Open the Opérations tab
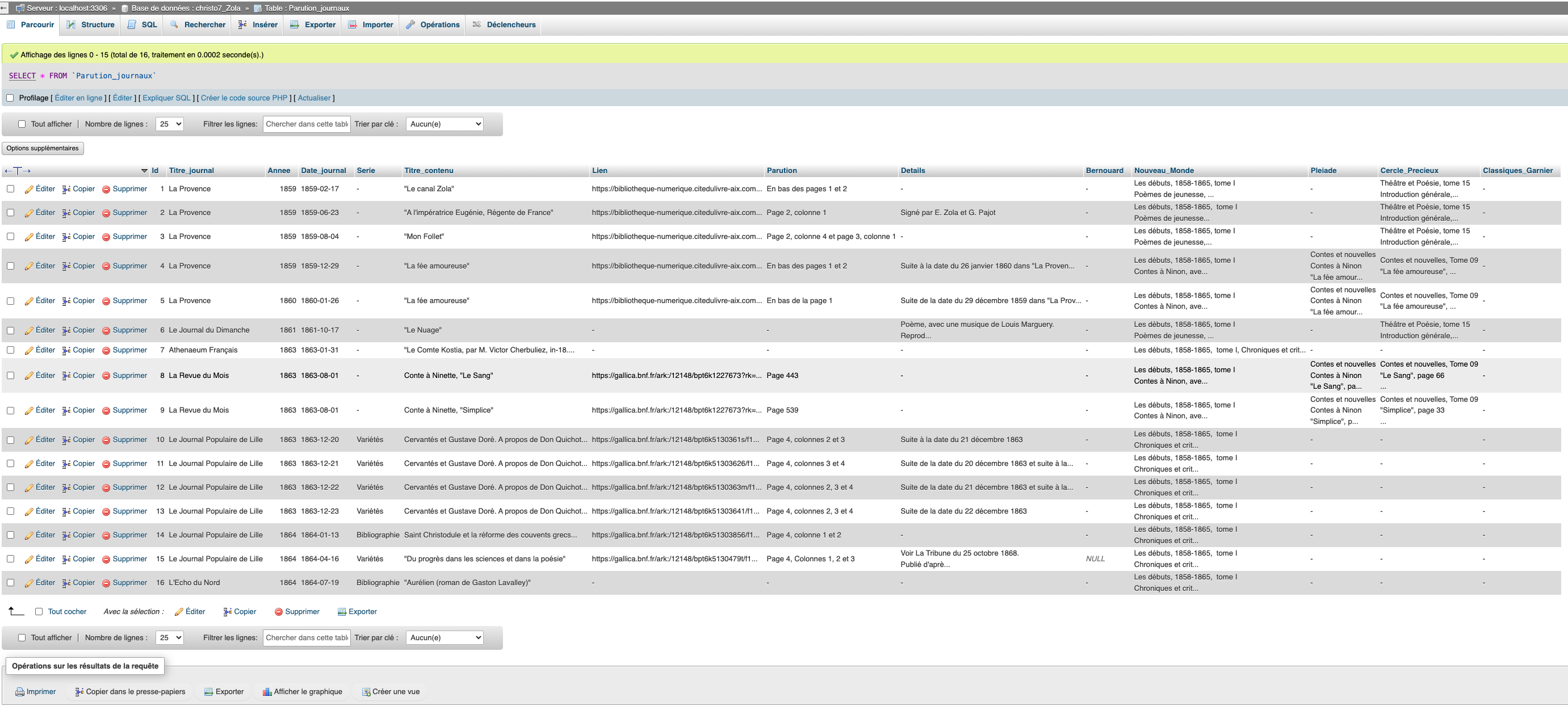This screenshot has height=710, width=1568. [x=433, y=25]
